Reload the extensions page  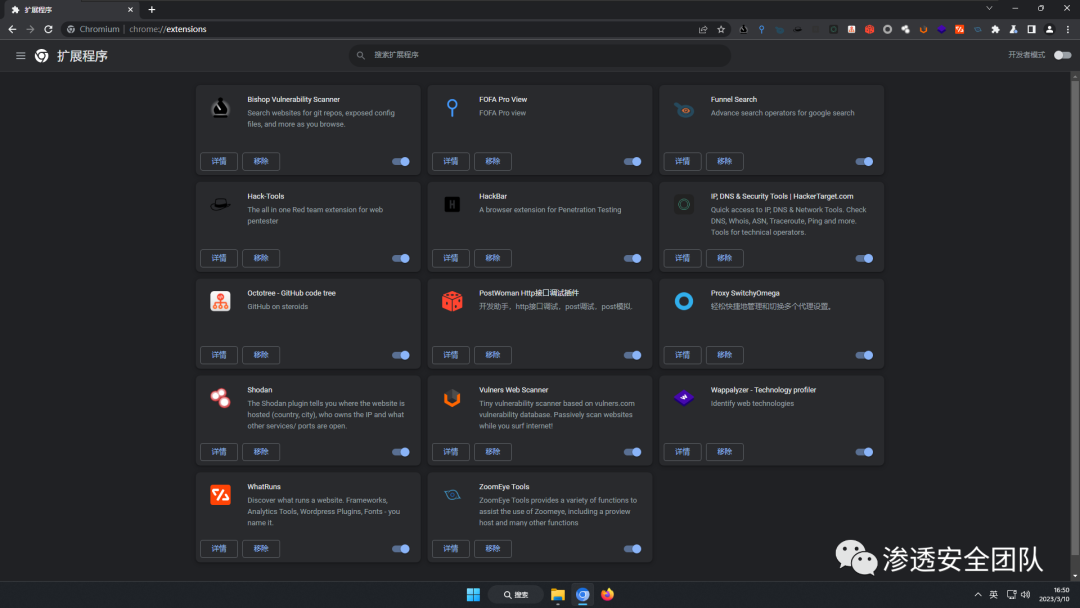pyautogui.click(x=48, y=30)
